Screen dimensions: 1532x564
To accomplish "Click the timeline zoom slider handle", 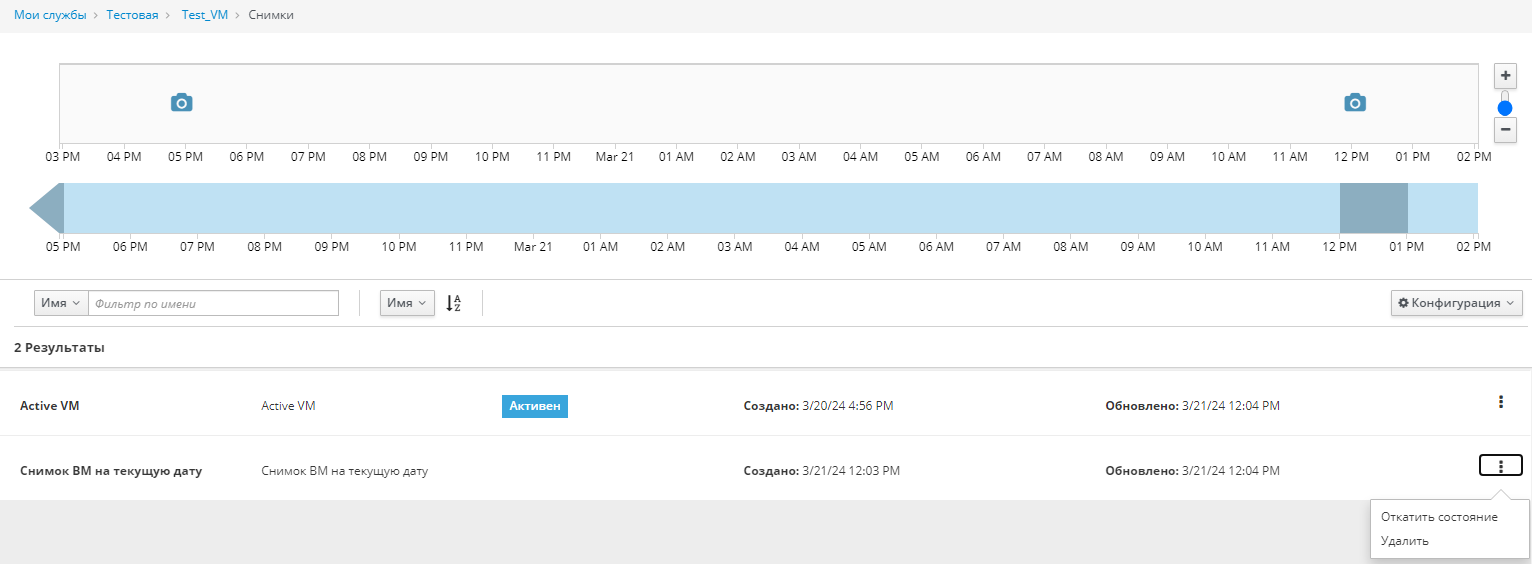I will point(1505,107).
